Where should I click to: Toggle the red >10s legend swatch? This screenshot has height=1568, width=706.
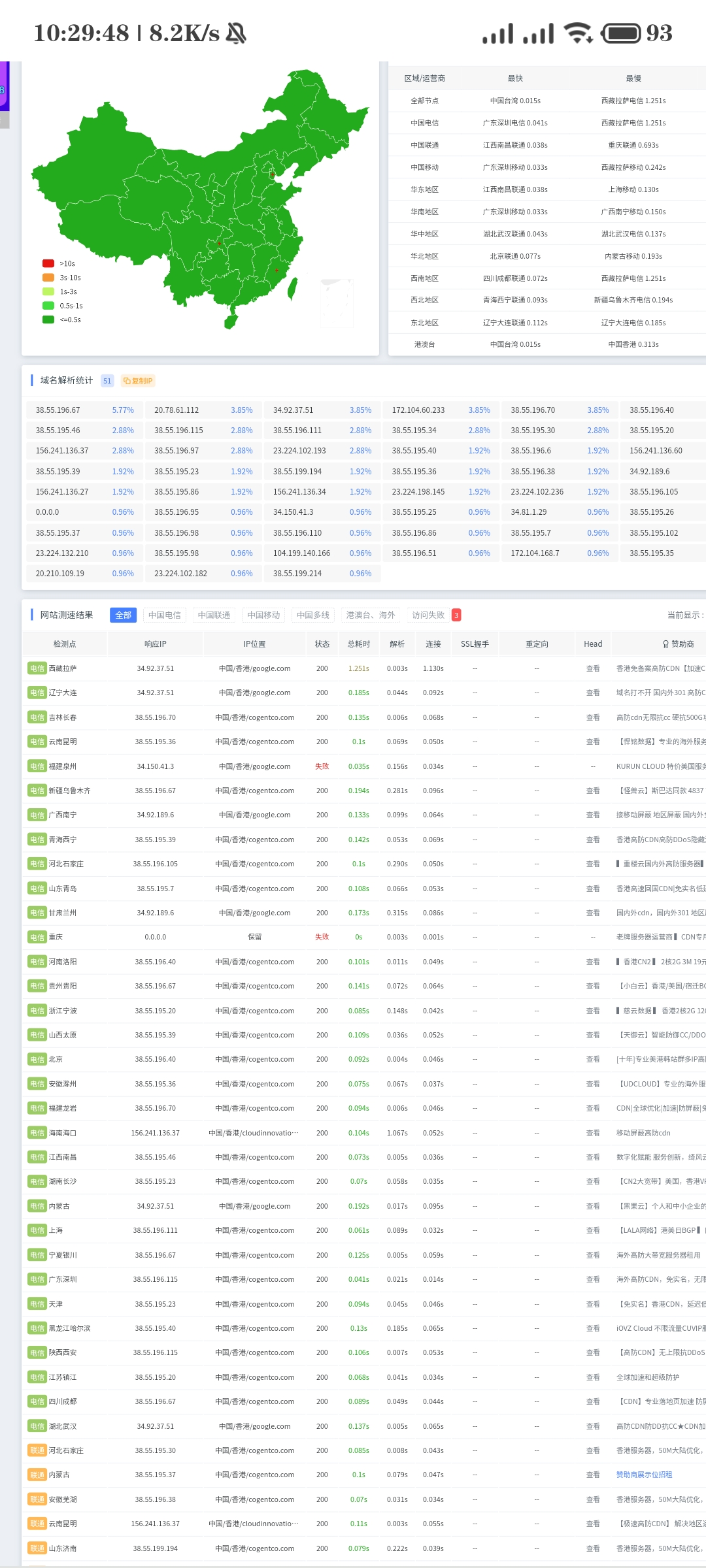[48, 263]
